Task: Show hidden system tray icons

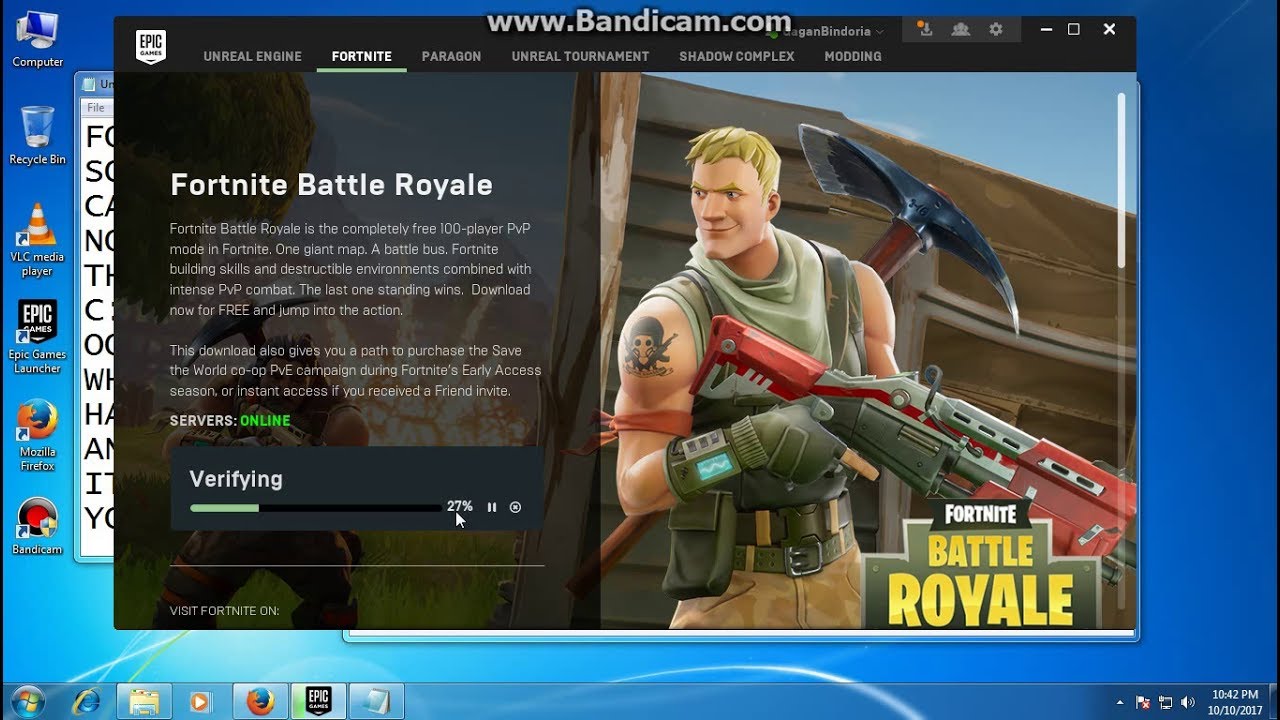Action: (x=1120, y=702)
